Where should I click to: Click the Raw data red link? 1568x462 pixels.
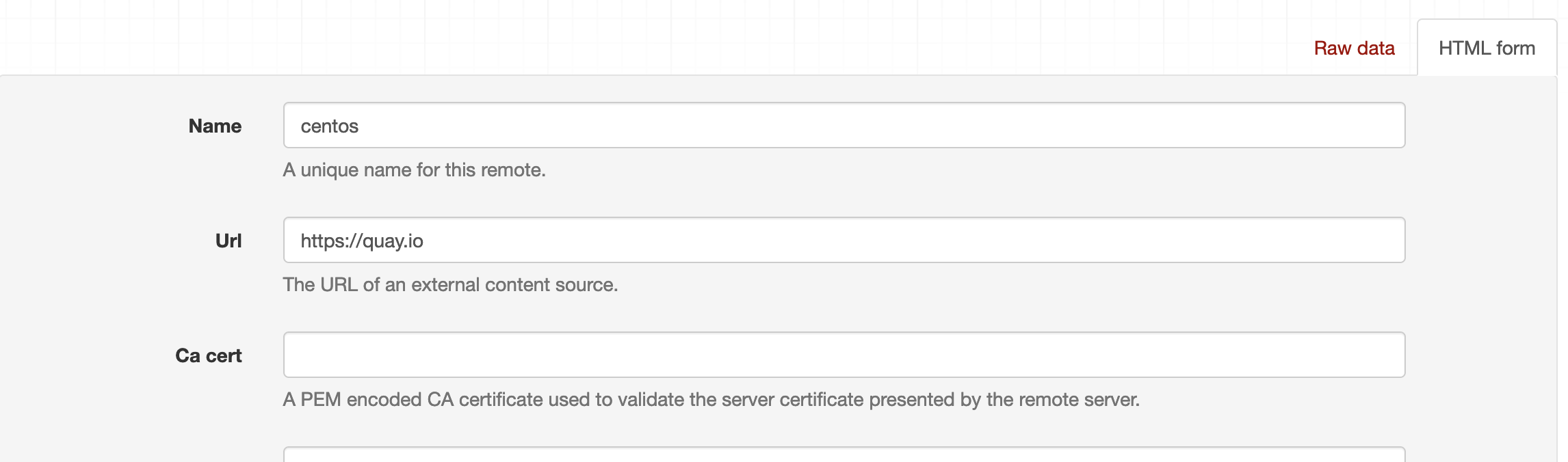[1353, 48]
